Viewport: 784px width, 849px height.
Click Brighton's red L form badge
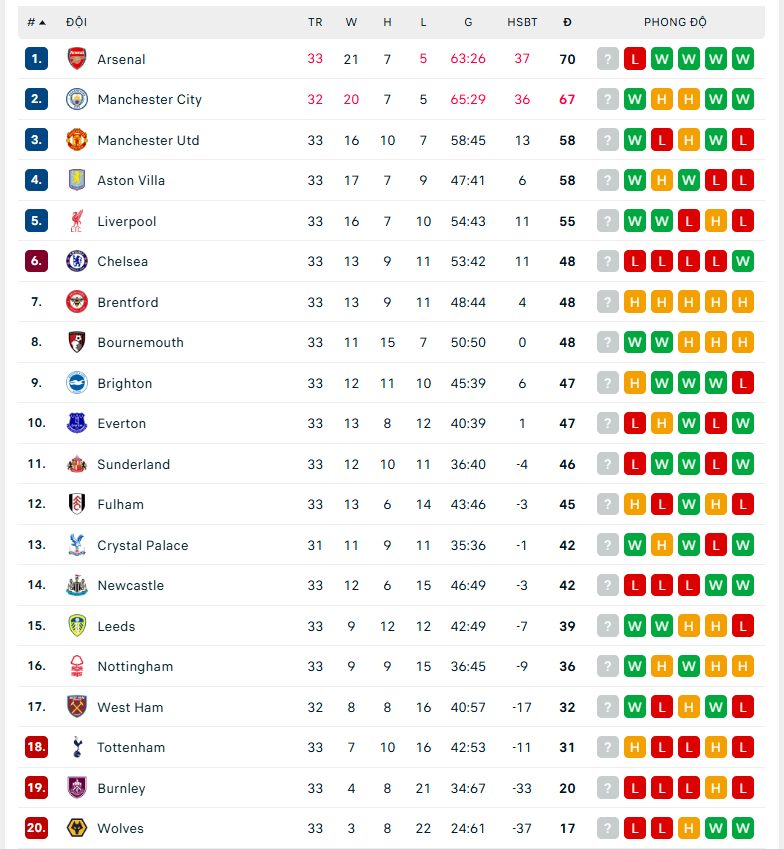(x=743, y=383)
